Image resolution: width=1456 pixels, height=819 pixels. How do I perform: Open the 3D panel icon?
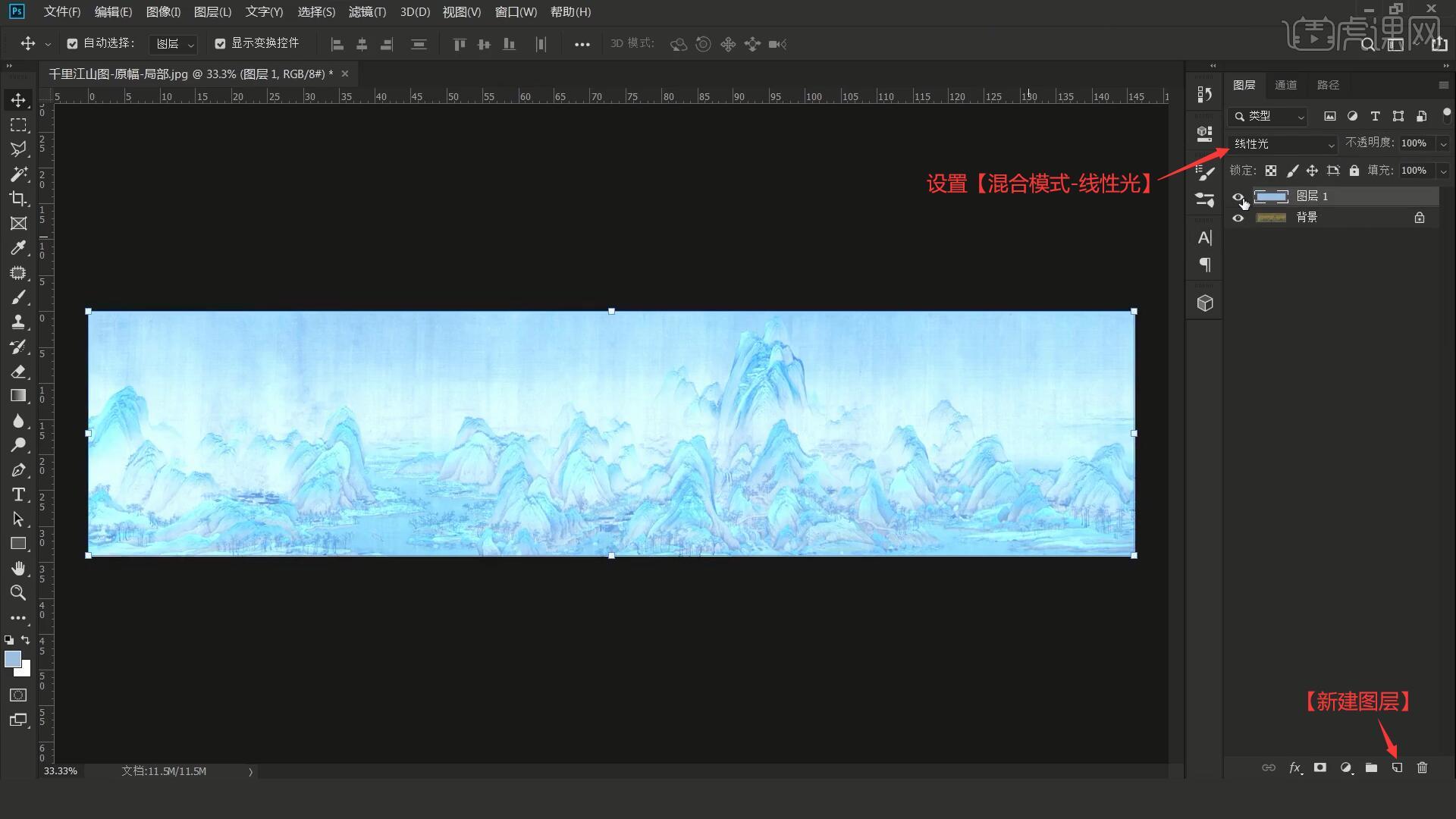click(1205, 303)
